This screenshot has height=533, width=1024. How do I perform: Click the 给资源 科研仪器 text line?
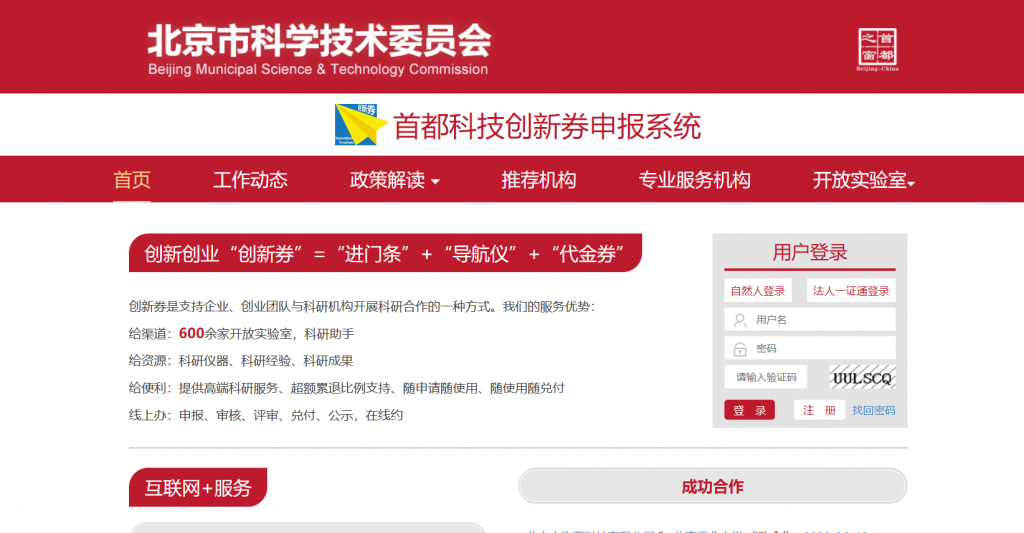(x=241, y=361)
